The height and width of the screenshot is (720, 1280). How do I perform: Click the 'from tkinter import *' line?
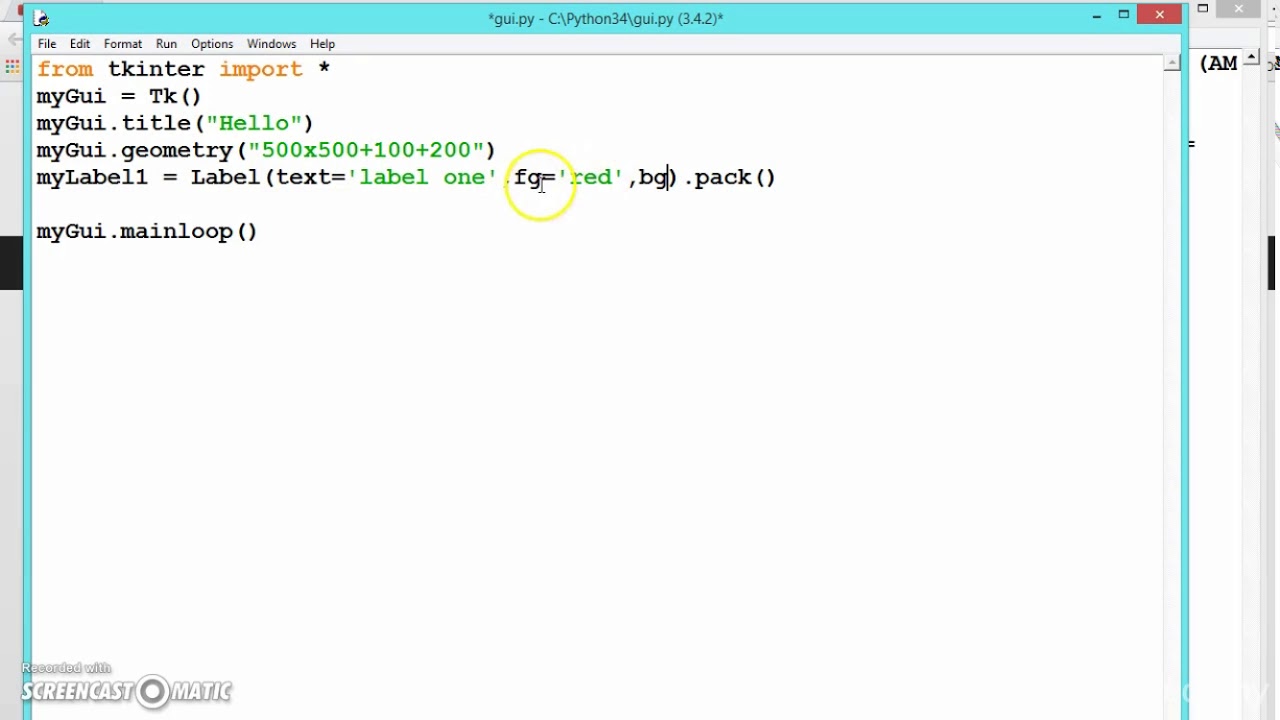pos(183,69)
